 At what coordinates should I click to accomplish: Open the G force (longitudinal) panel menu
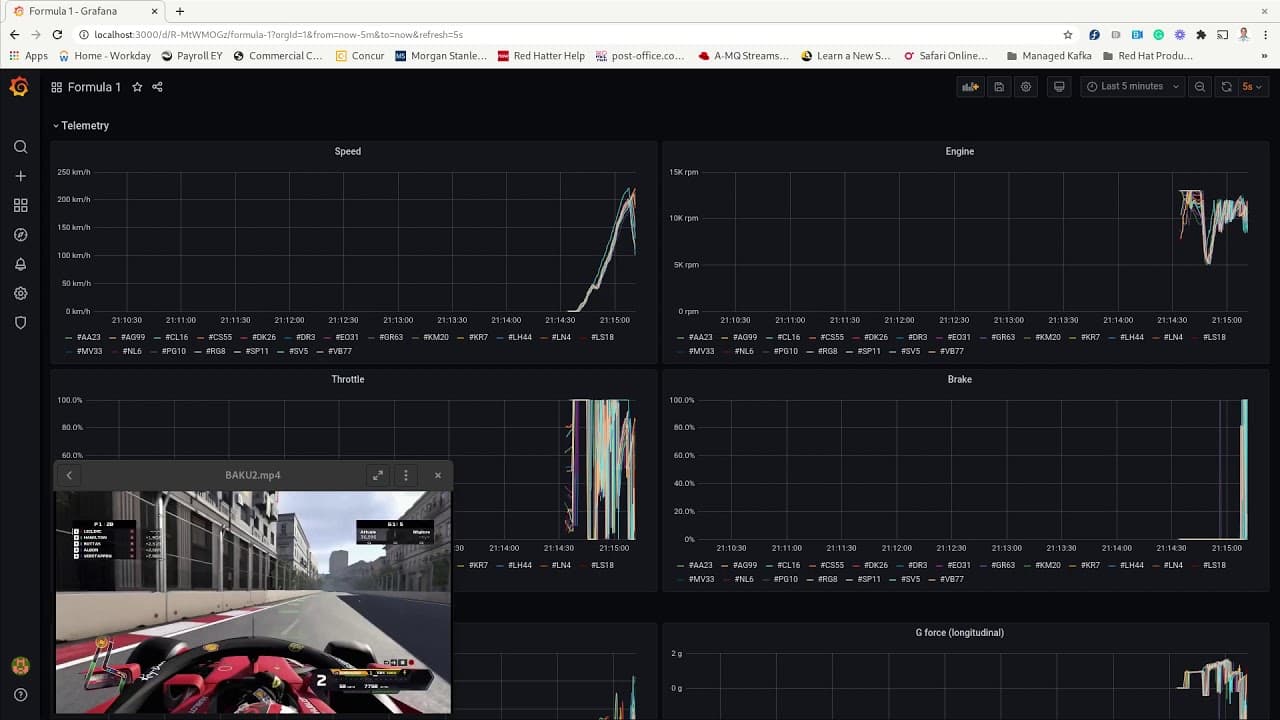pos(960,633)
